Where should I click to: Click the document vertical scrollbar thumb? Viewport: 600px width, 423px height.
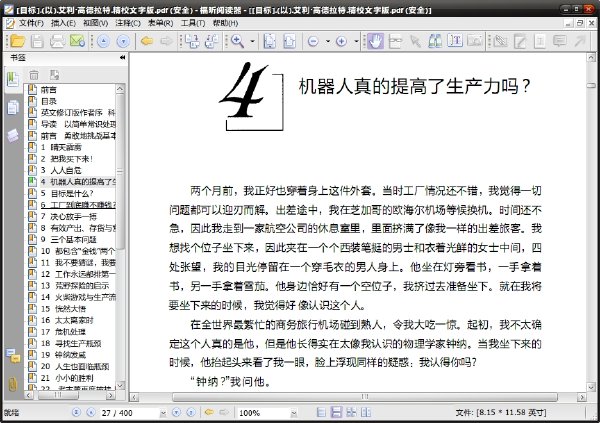[x=591, y=85]
